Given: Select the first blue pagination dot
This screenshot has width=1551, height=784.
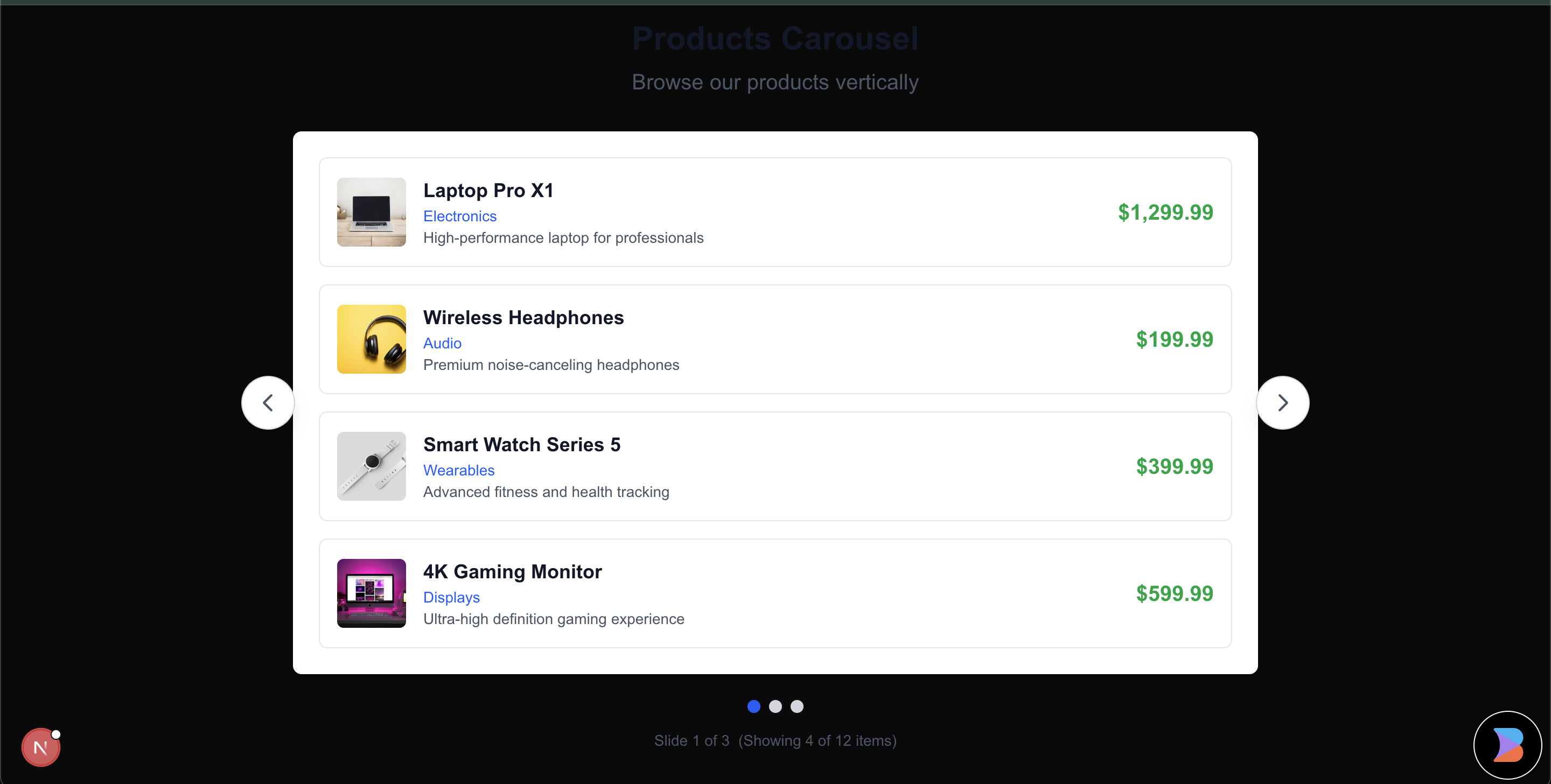Looking at the screenshot, I should [x=753, y=706].
